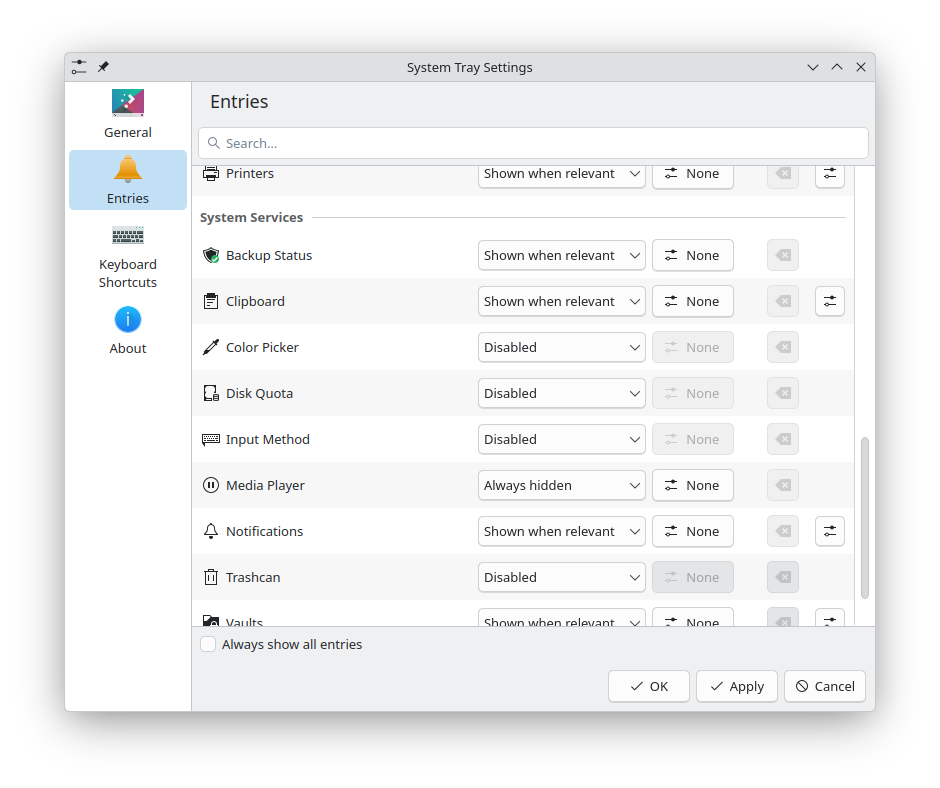Image resolution: width=940 pixels, height=788 pixels.
Task: Click the Clipboard configure sliders icon
Action: [829, 301]
